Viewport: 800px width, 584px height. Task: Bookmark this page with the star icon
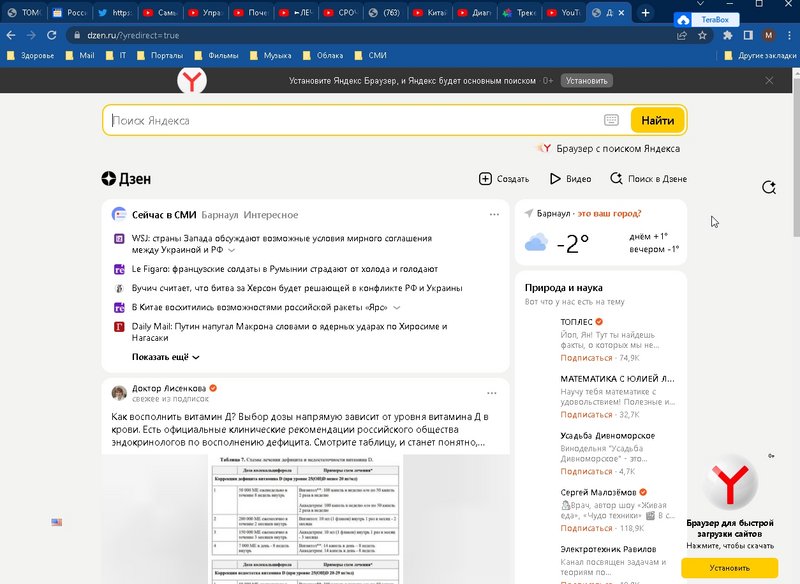tap(703, 35)
